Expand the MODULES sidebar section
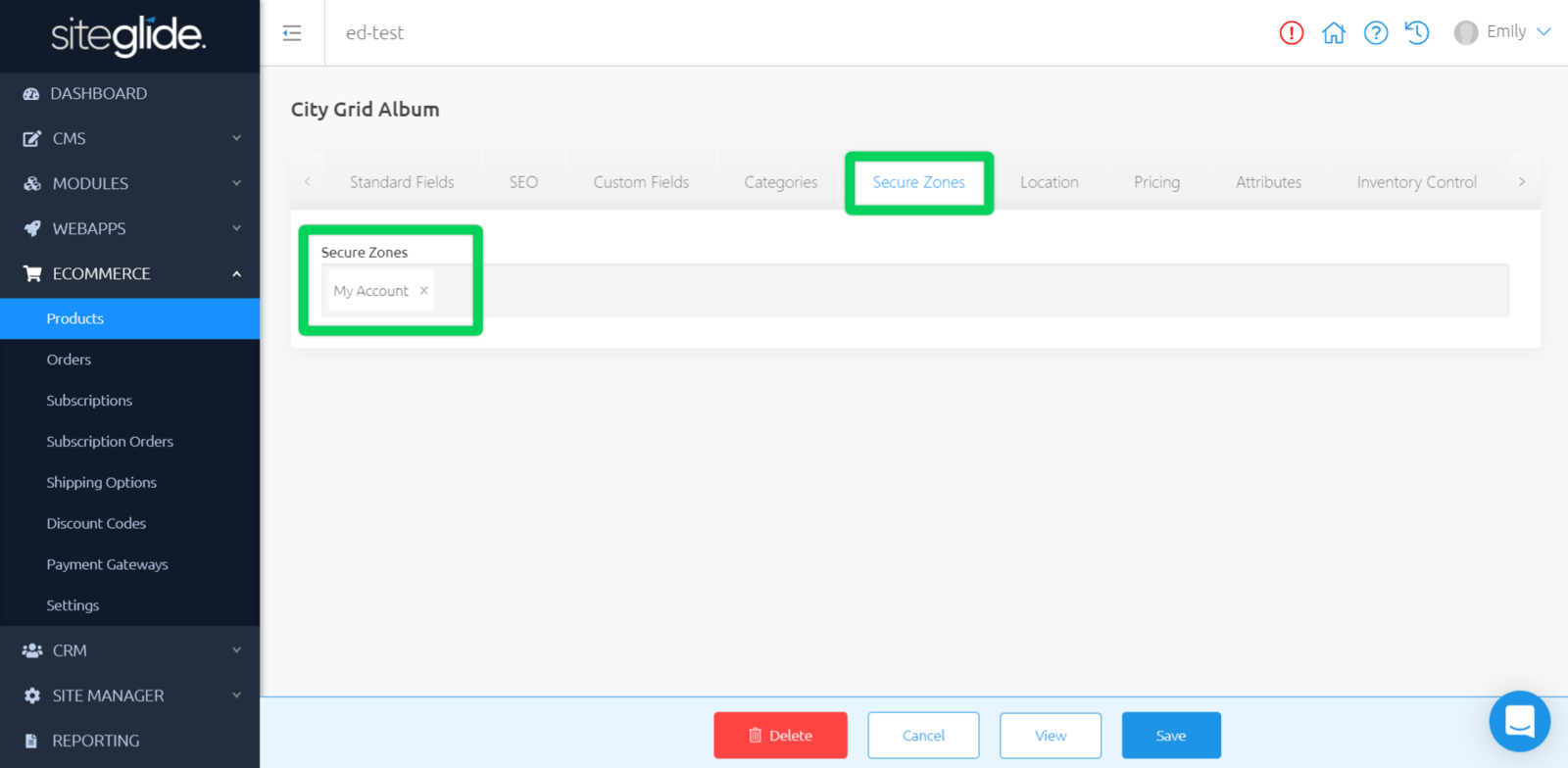 point(129,183)
